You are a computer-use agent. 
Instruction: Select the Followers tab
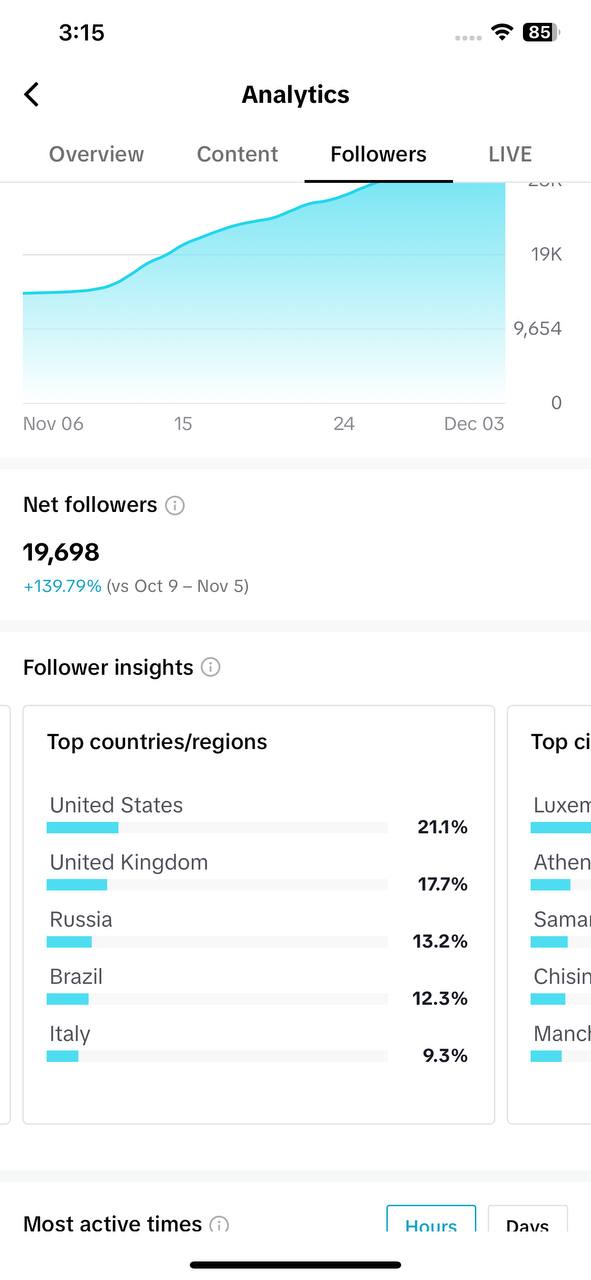(x=378, y=154)
